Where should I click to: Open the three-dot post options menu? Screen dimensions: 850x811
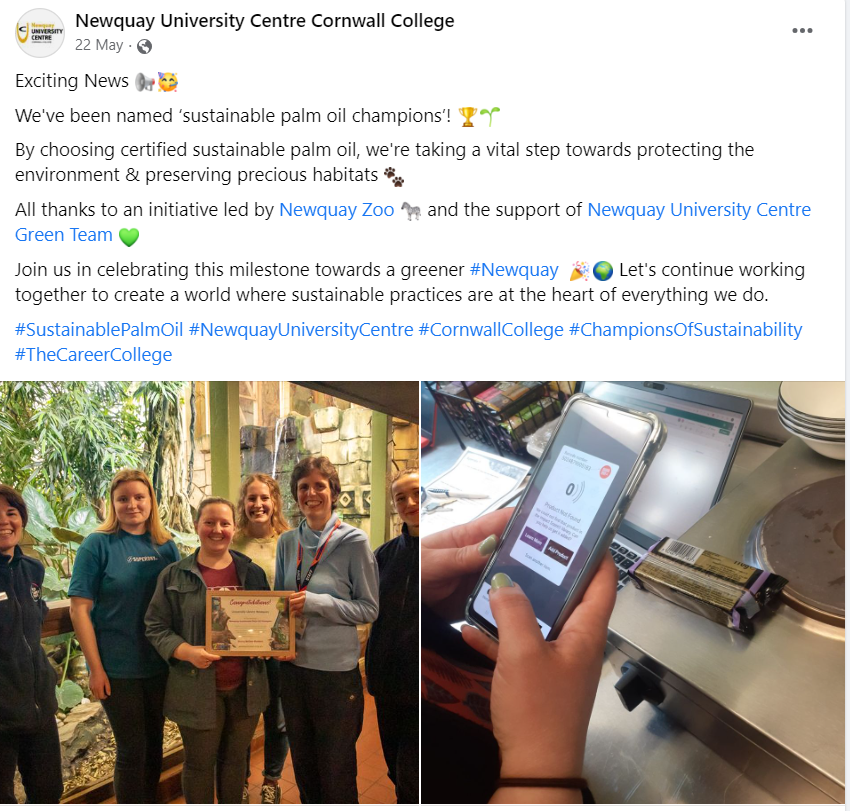(802, 31)
